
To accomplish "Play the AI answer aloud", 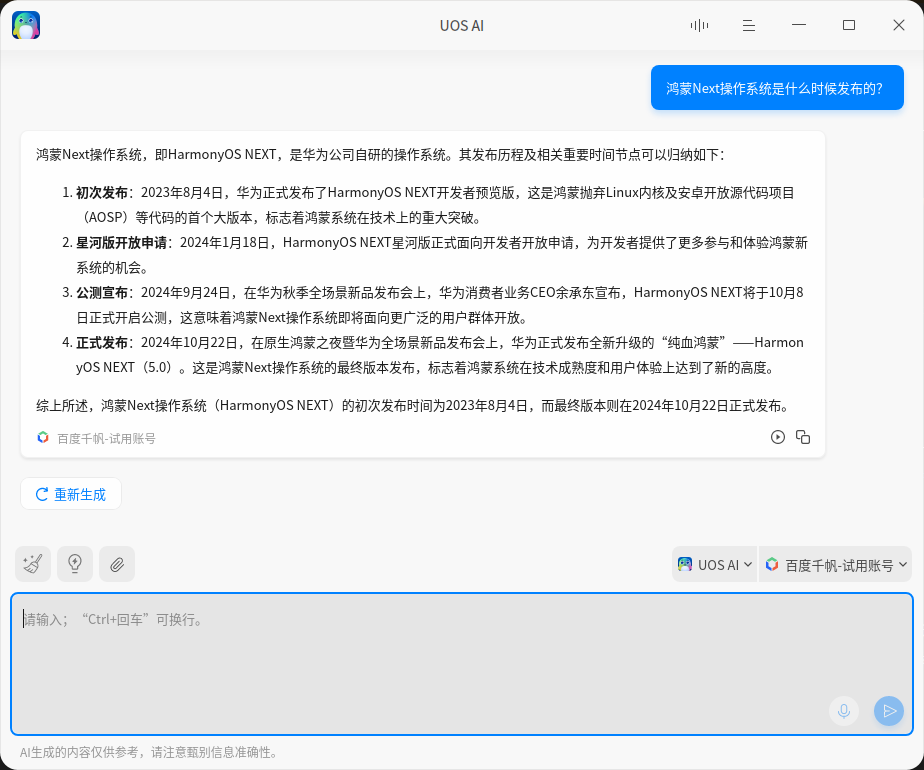I will pyautogui.click(x=778, y=437).
